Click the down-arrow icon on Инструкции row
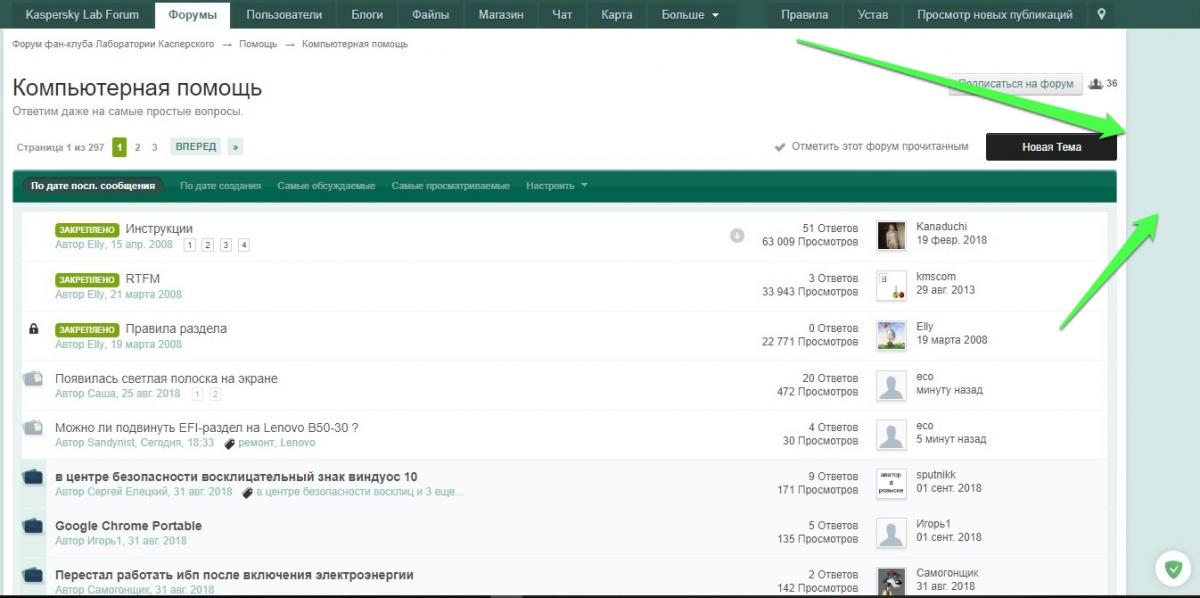The width and height of the screenshot is (1200, 598). click(737, 236)
